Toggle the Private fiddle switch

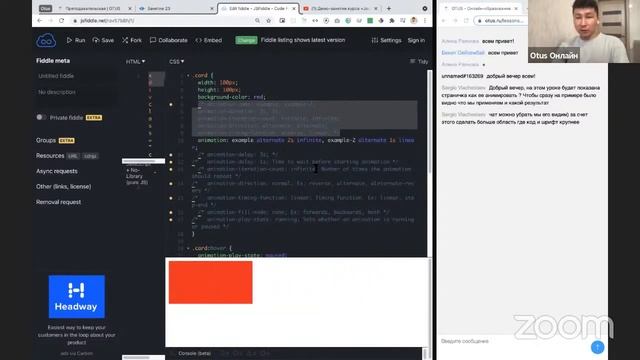pos(41,117)
